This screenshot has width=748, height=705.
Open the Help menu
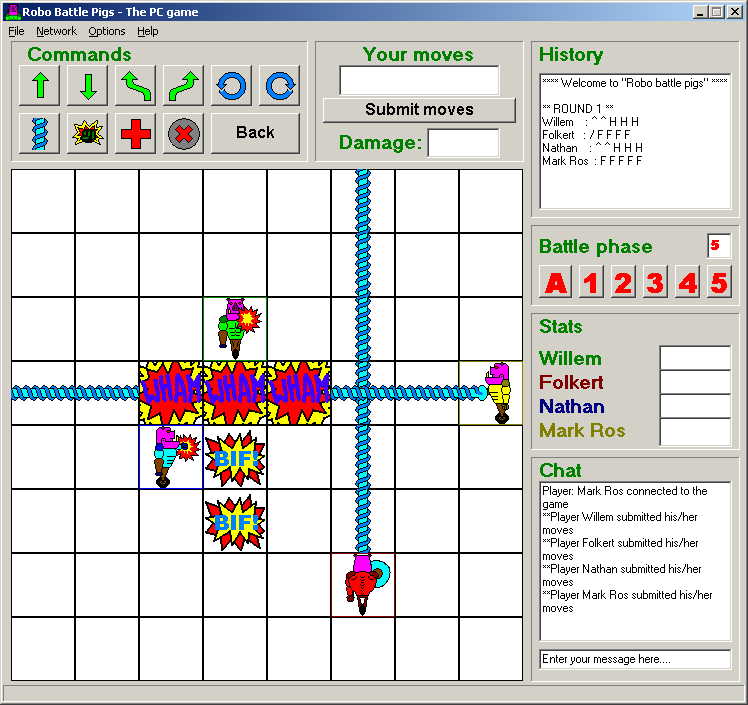(147, 31)
